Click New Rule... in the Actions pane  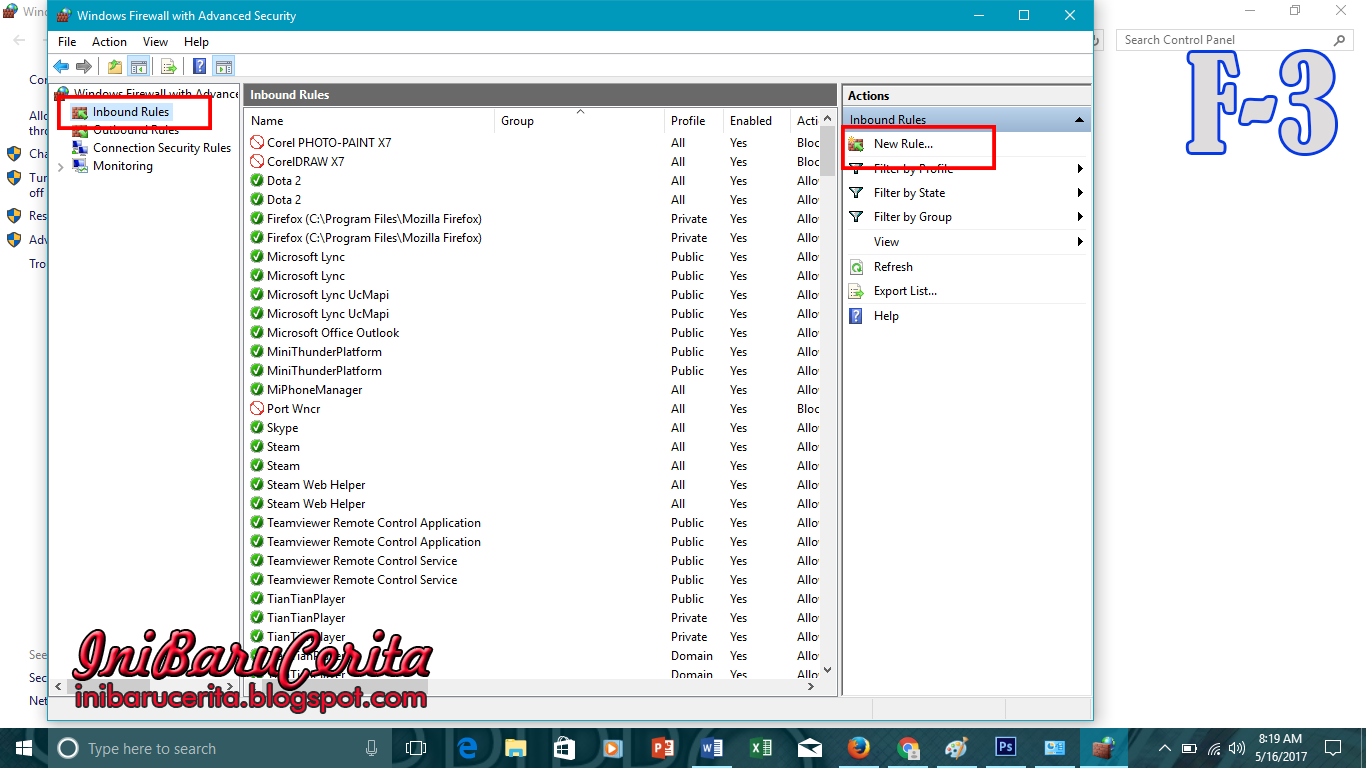point(903,144)
